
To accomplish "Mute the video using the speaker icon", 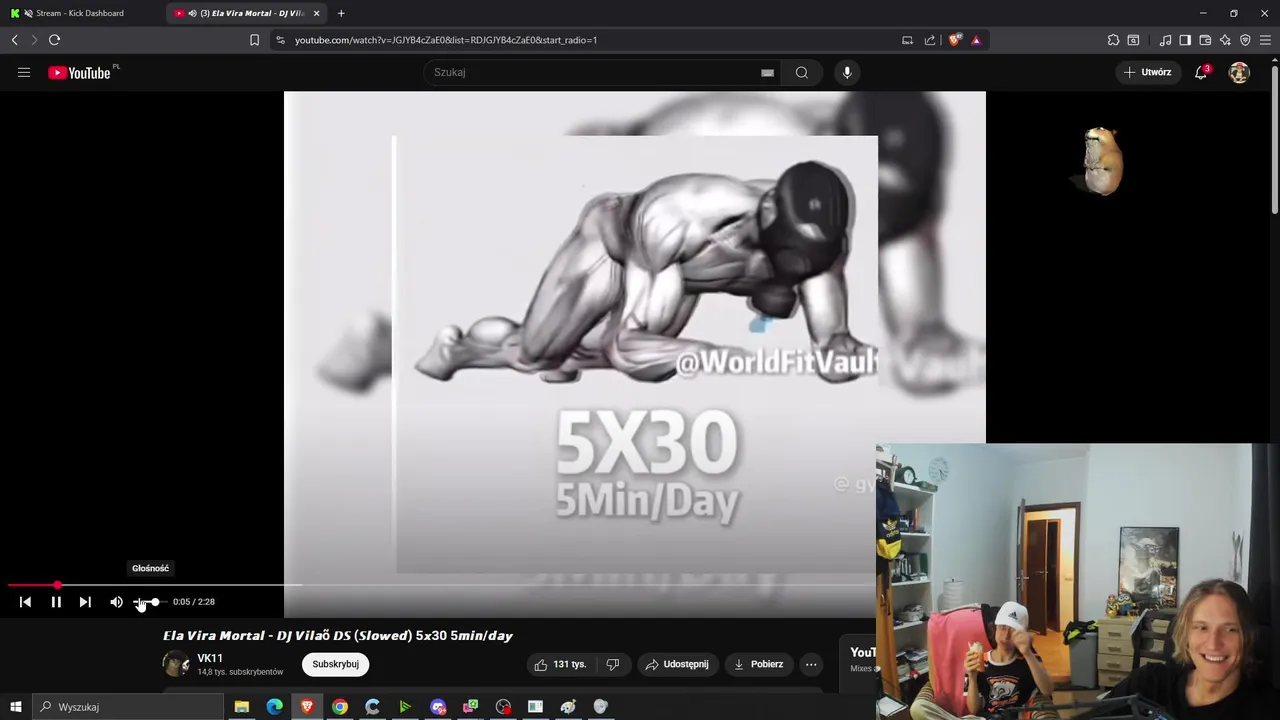I will pos(116,602).
